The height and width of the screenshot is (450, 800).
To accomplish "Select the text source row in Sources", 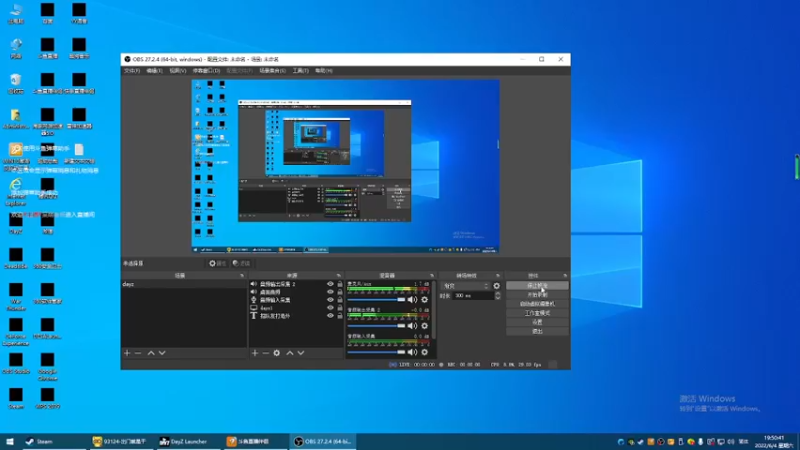I will [x=296, y=316].
